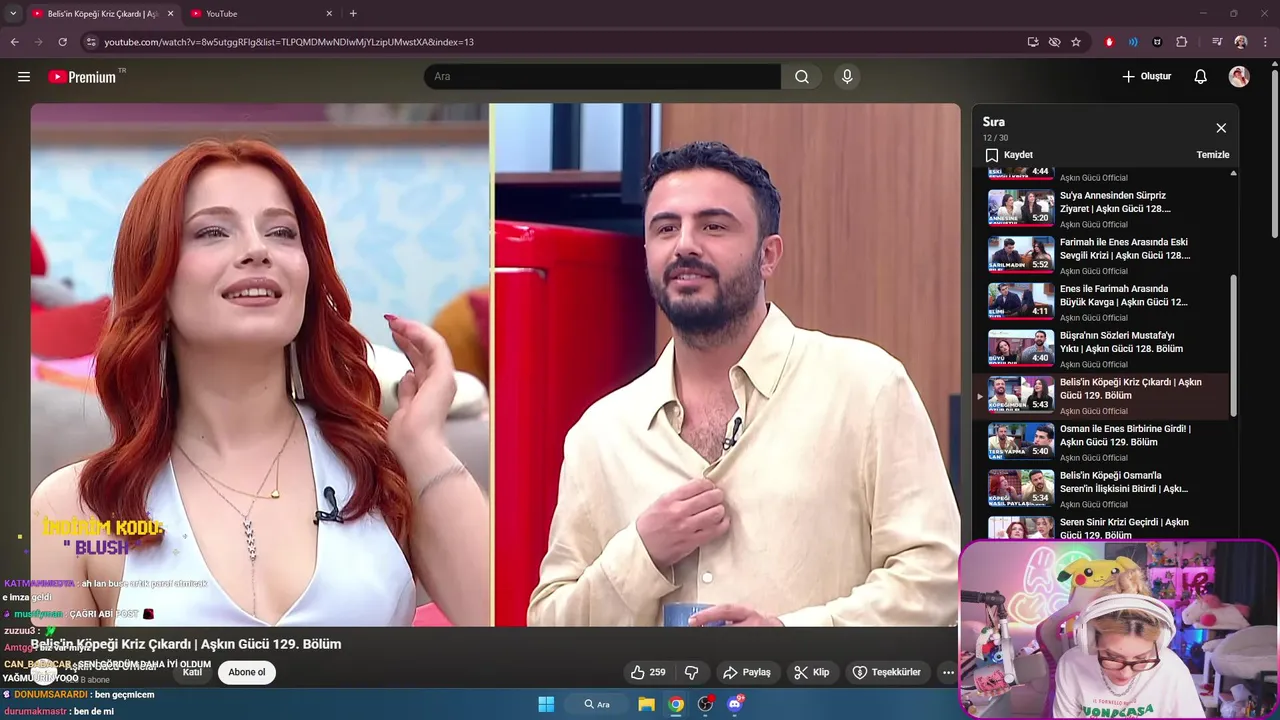Switch to the YouTube browser tab
Image resolution: width=1280 pixels, height=720 pixels.
point(260,14)
